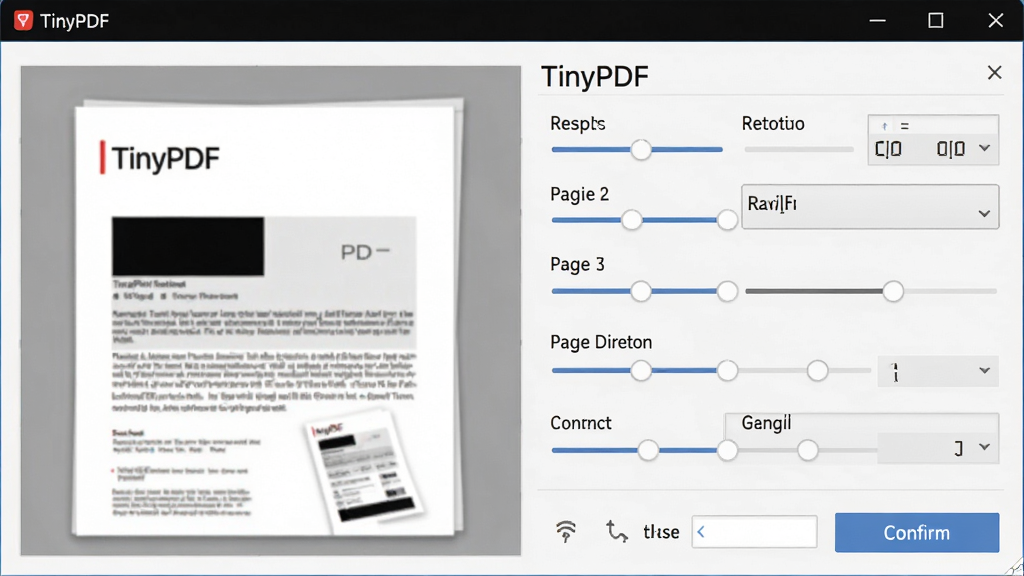Close the TinyPDF settings panel with X
The width and height of the screenshot is (1024, 576).
click(x=994, y=72)
